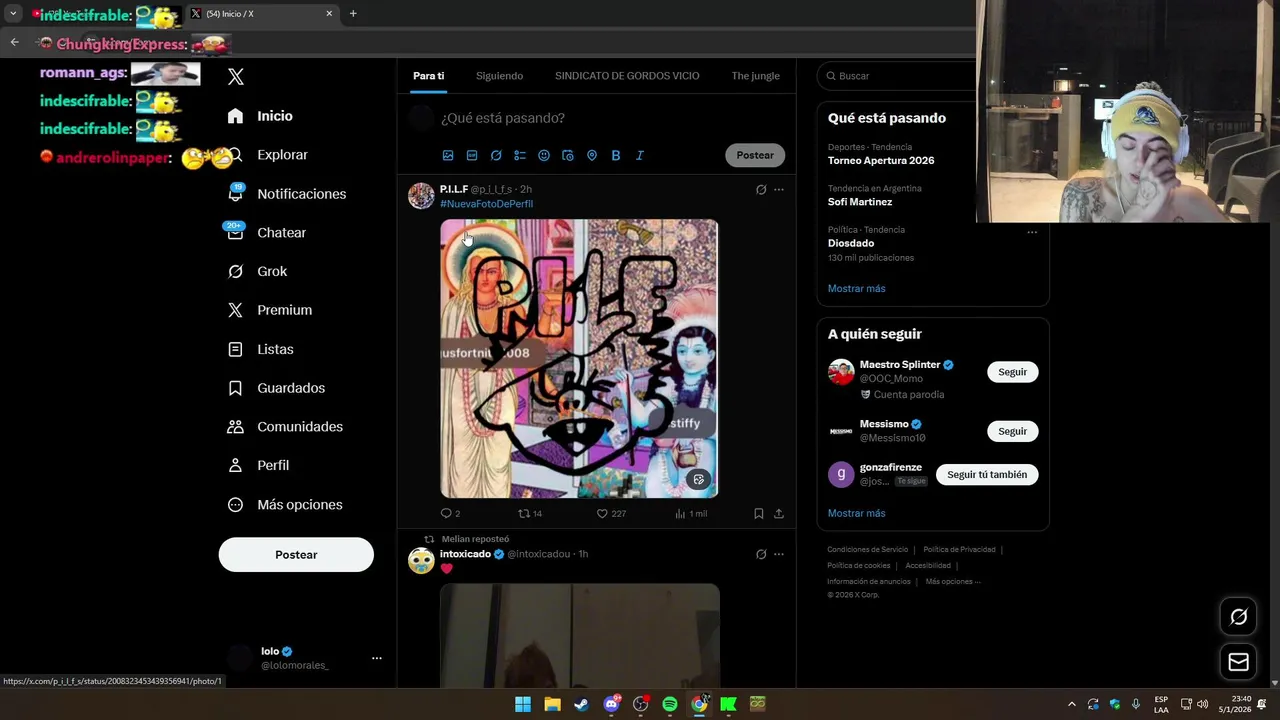Apply bold formatting in composer
The height and width of the screenshot is (720, 1280).
pos(616,155)
